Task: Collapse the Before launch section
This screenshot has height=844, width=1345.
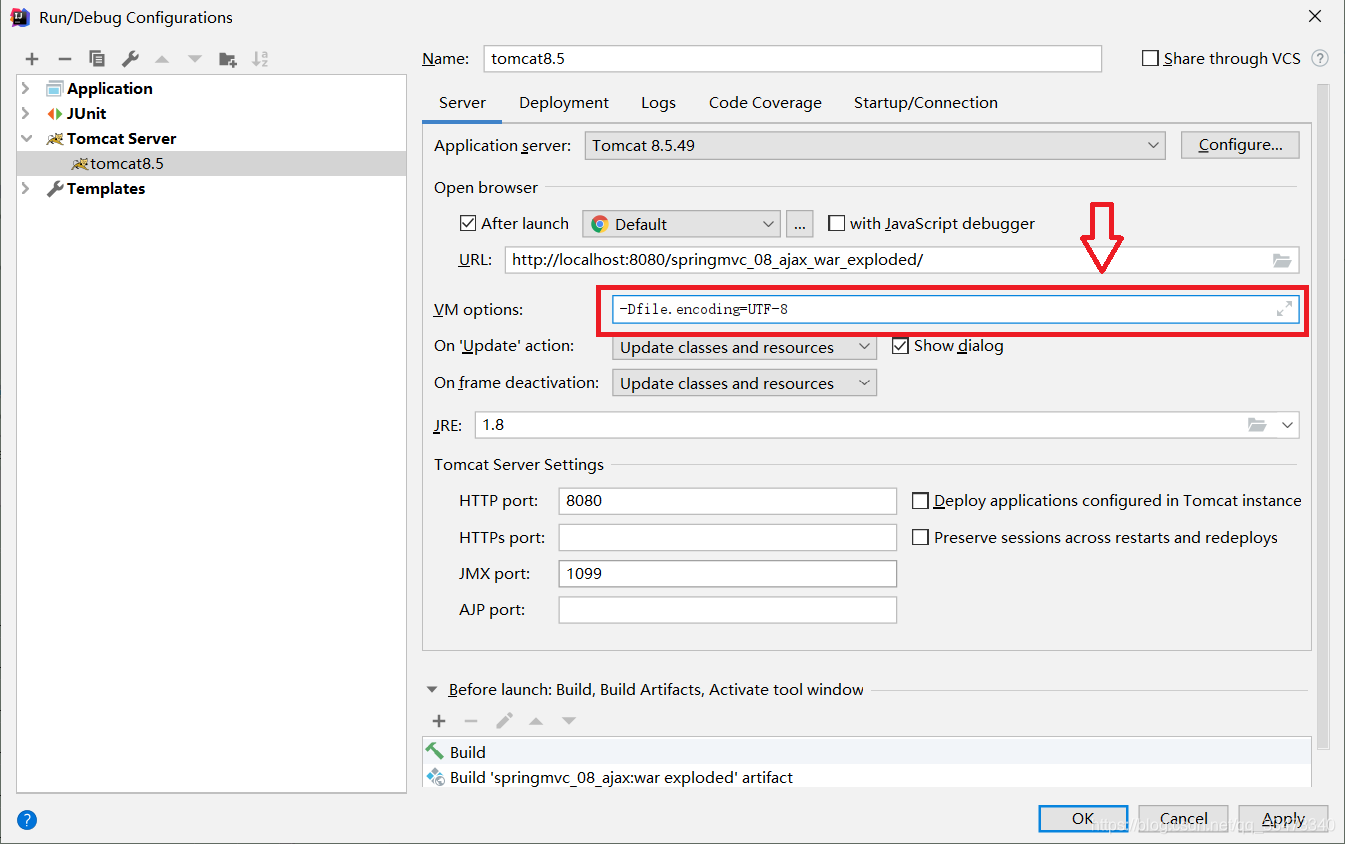Action: [x=432, y=690]
